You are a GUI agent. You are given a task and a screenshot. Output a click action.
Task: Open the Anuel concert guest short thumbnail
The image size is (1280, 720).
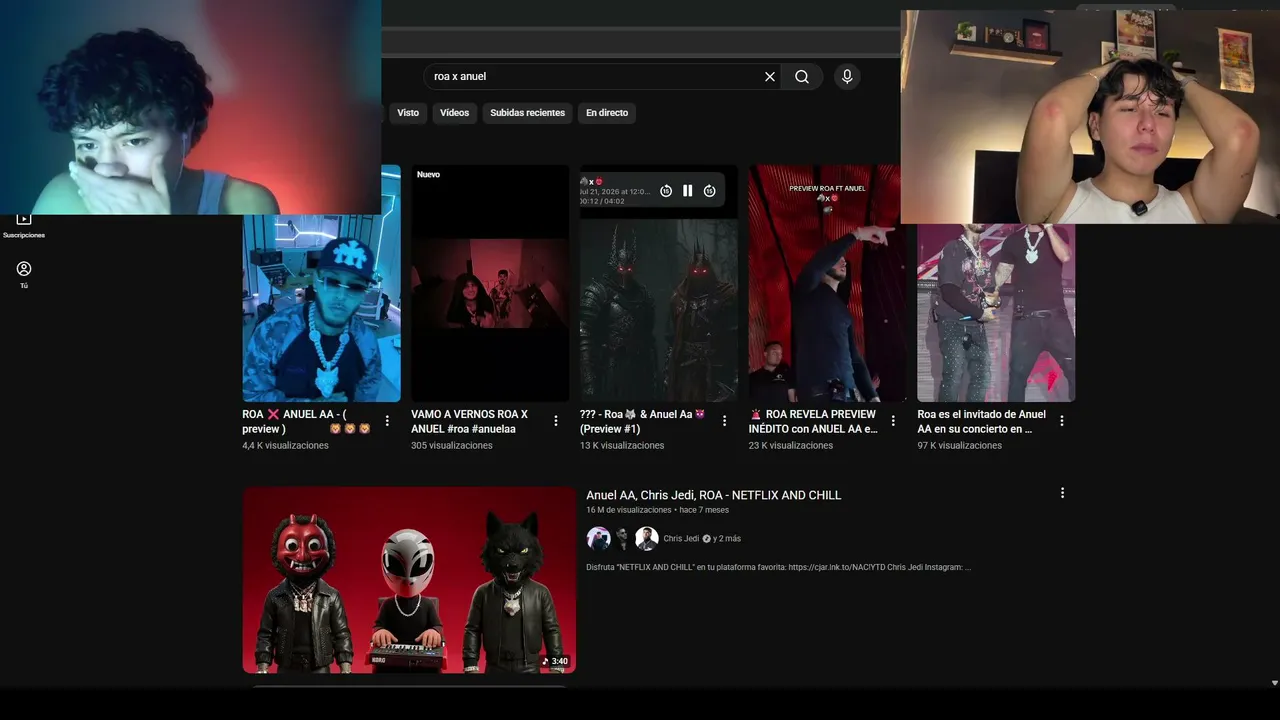[x=996, y=312]
